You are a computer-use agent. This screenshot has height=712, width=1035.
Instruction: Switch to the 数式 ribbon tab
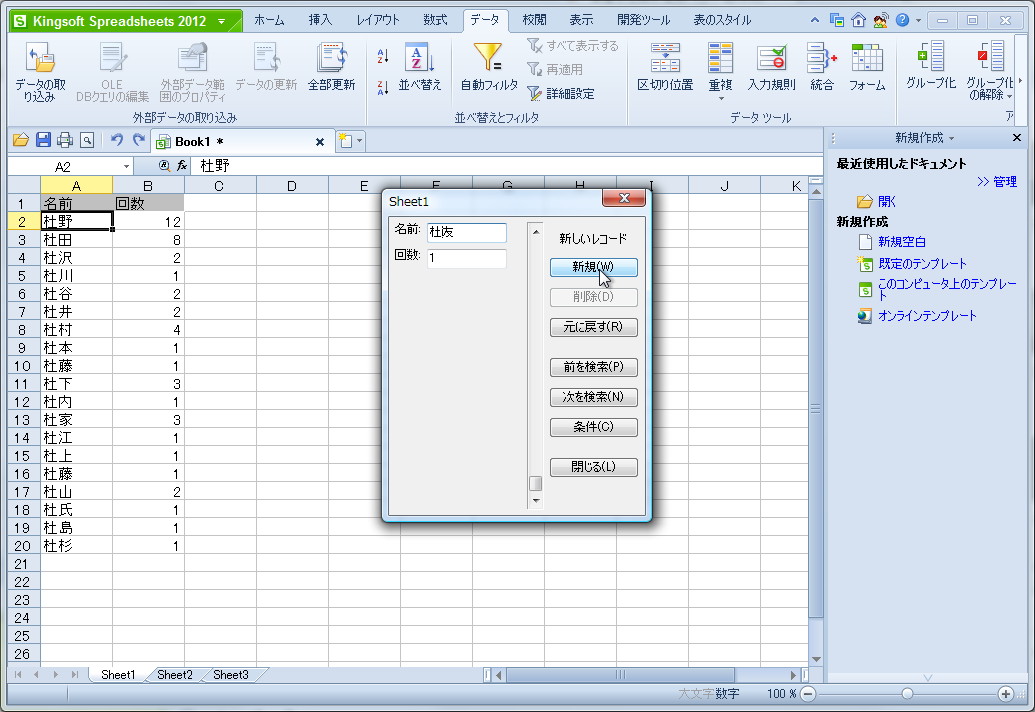[x=435, y=20]
